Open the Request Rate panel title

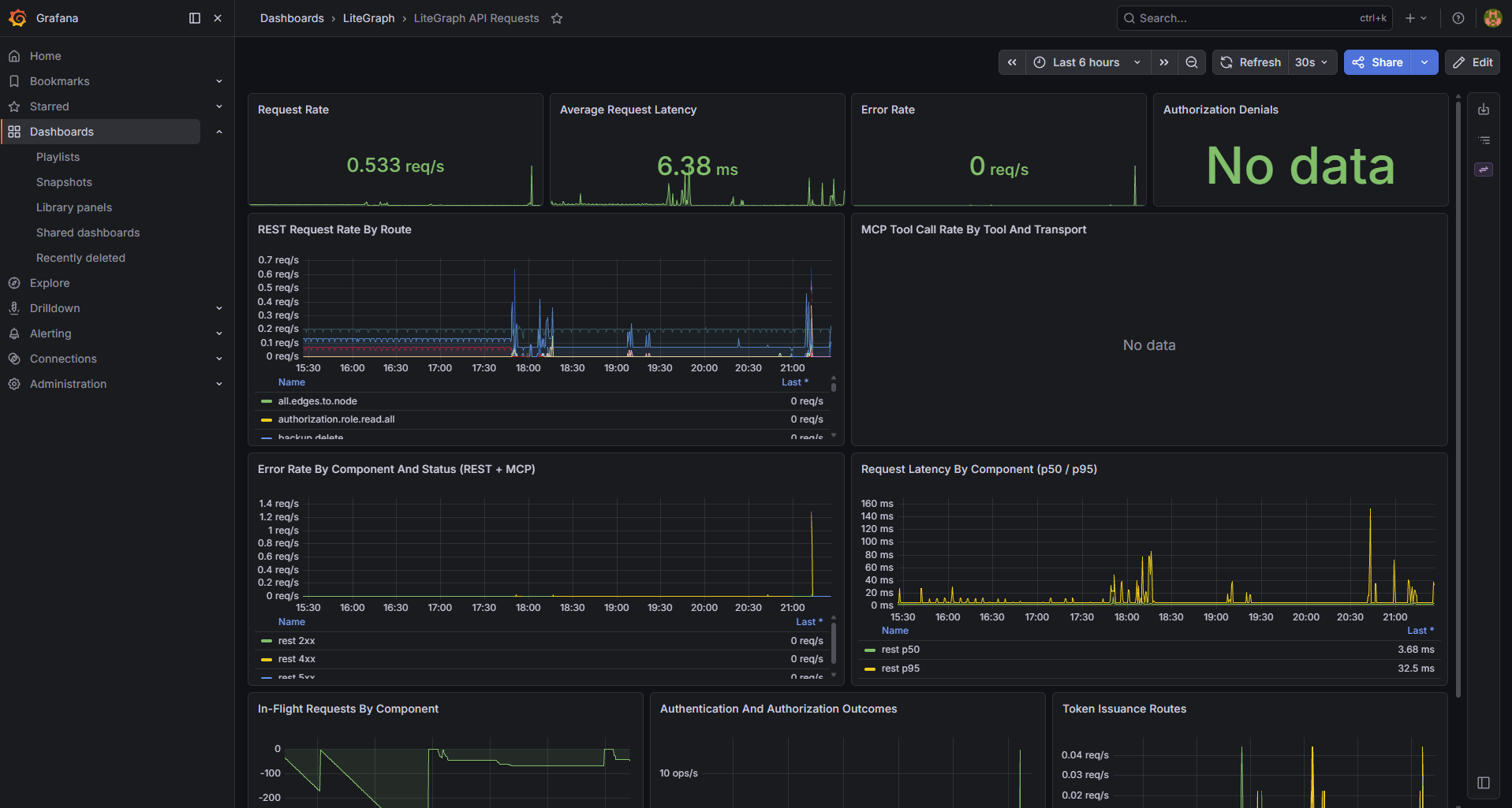(293, 110)
